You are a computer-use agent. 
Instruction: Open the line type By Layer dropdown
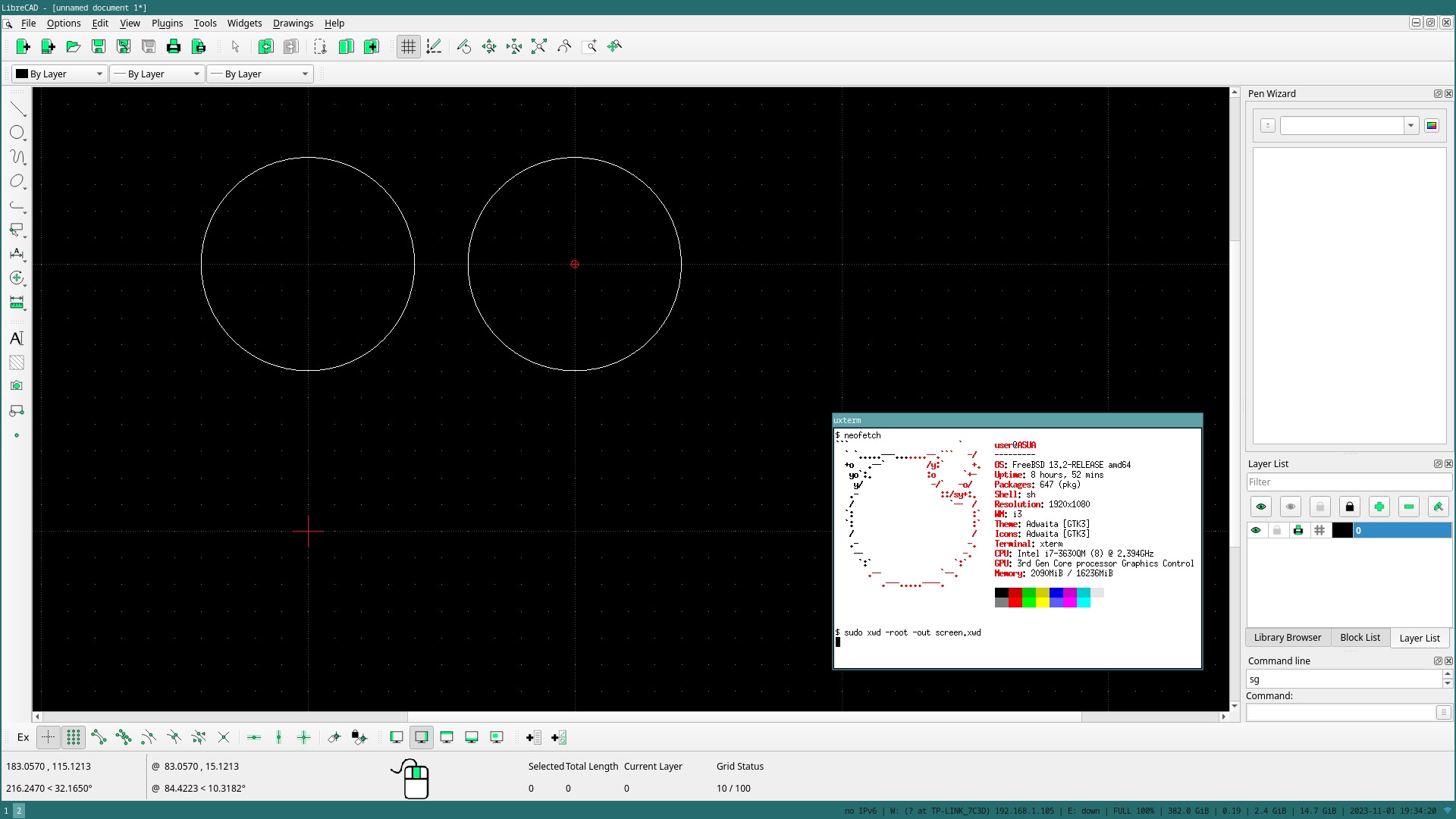pos(260,74)
